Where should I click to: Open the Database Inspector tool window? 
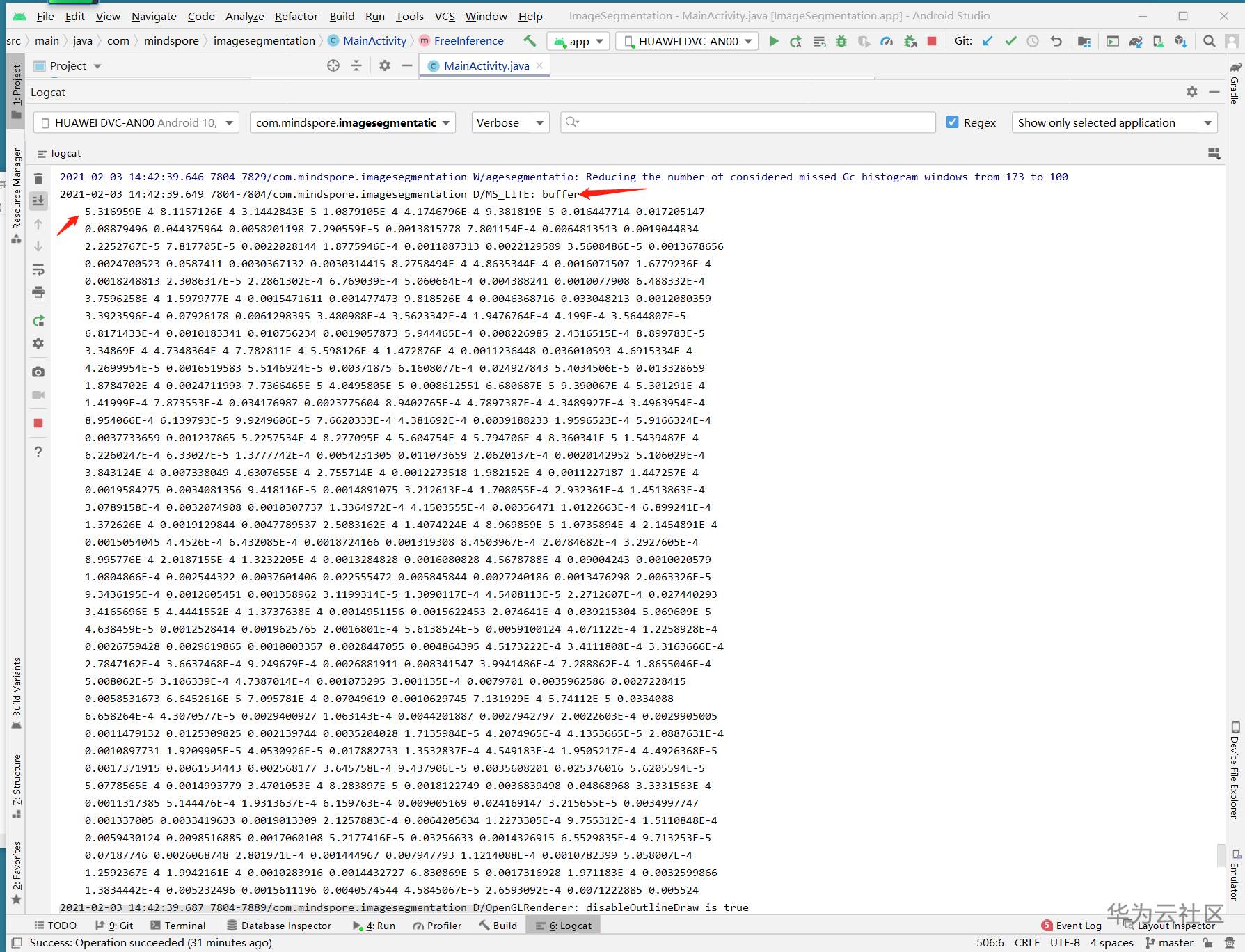click(279, 926)
